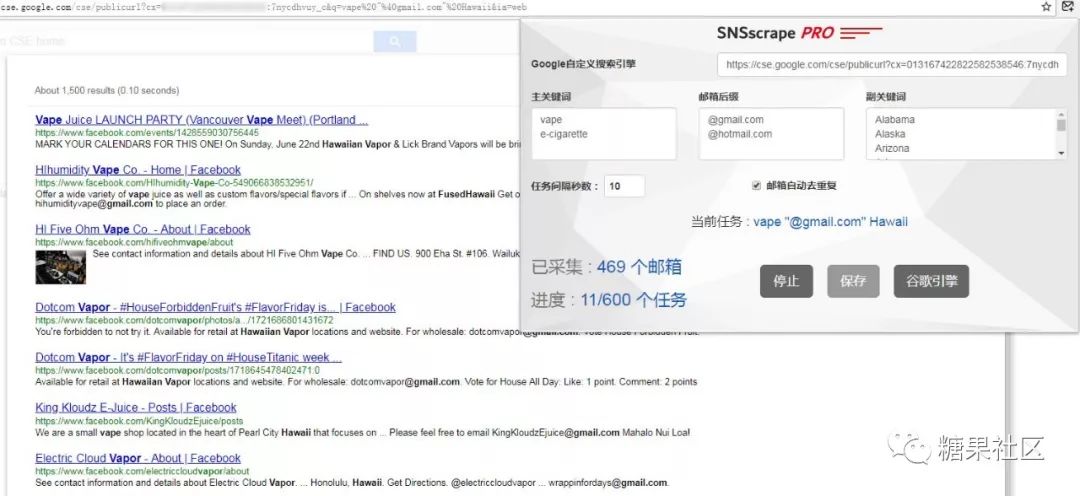This screenshot has height=496, width=1080.
Task: Click the facebook.com/events green URL
Action: tap(147, 132)
